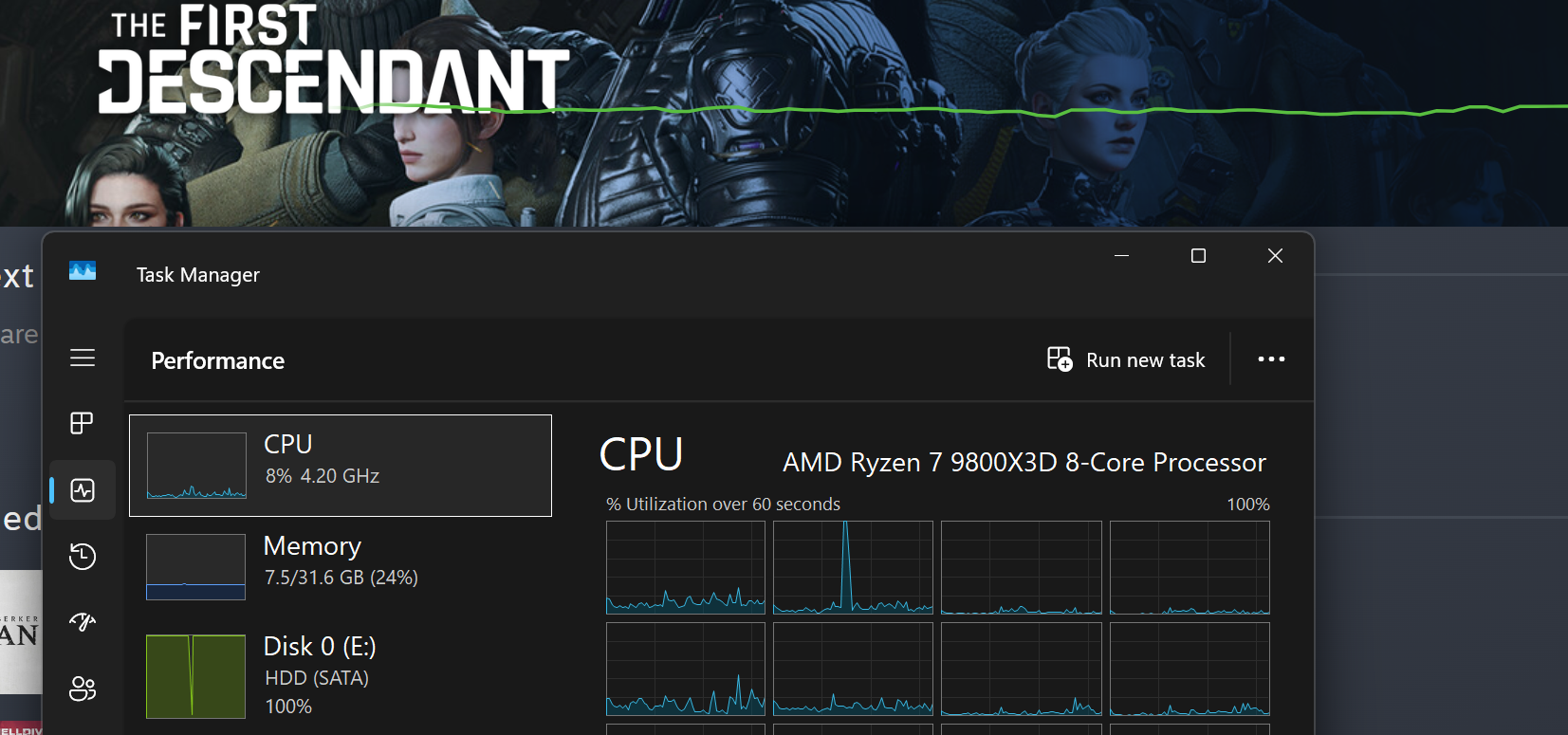Click the 100% scale label above CPU graphs
Image resolution: width=1568 pixels, height=735 pixels.
click(x=1248, y=505)
